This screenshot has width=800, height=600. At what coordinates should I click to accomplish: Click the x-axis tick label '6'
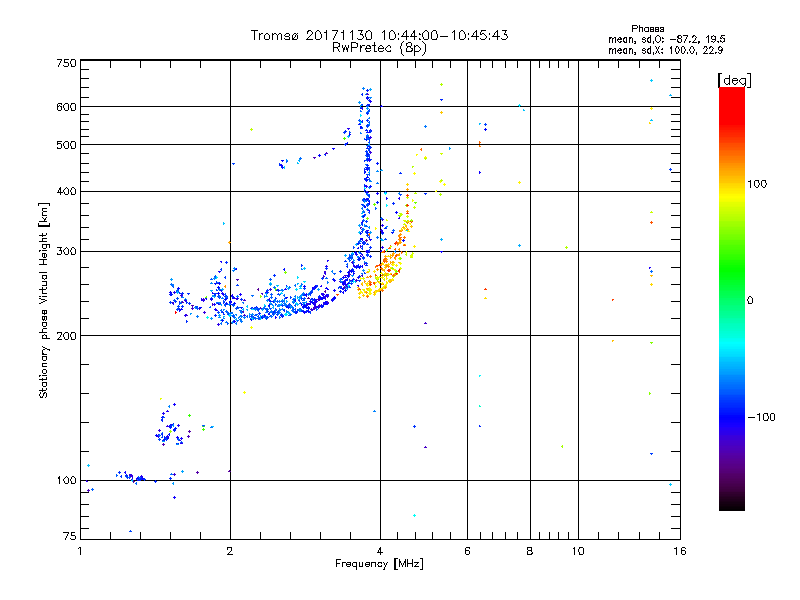click(467, 551)
